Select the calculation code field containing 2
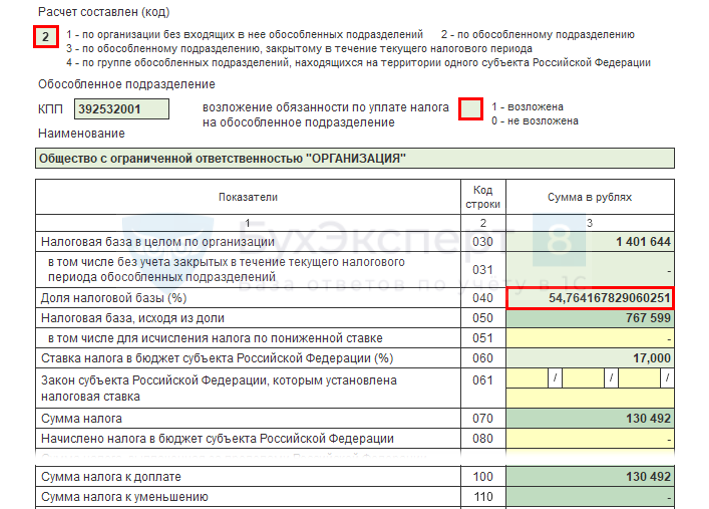The height and width of the screenshot is (509, 709). [x=46, y=37]
